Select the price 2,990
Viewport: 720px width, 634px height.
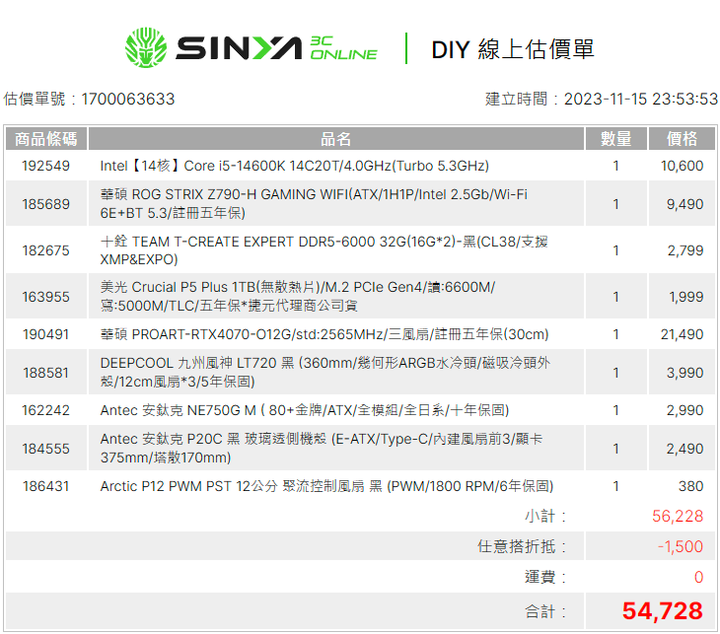coord(685,410)
